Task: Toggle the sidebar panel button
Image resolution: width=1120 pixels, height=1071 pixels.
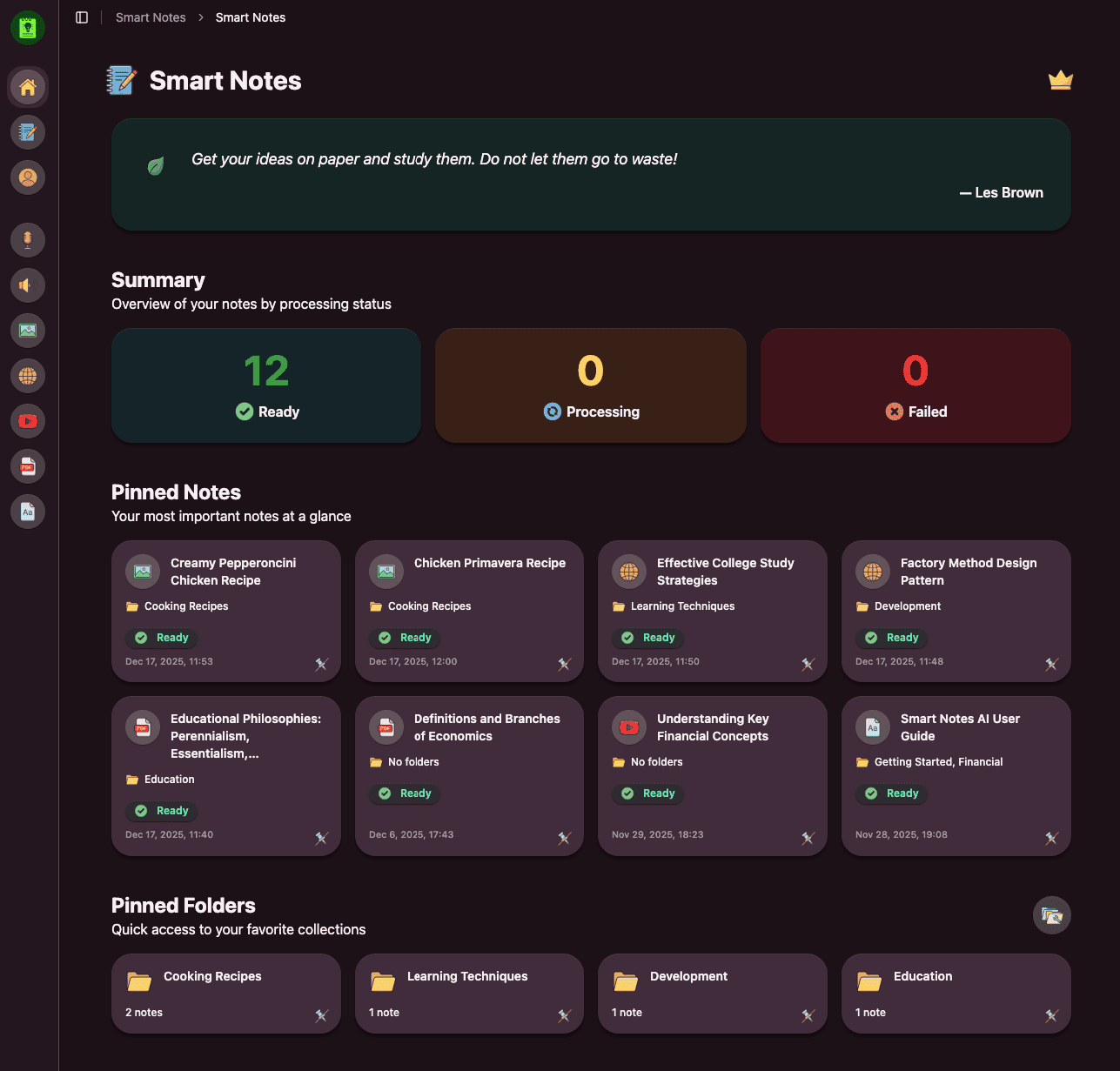Action: (82, 17)
